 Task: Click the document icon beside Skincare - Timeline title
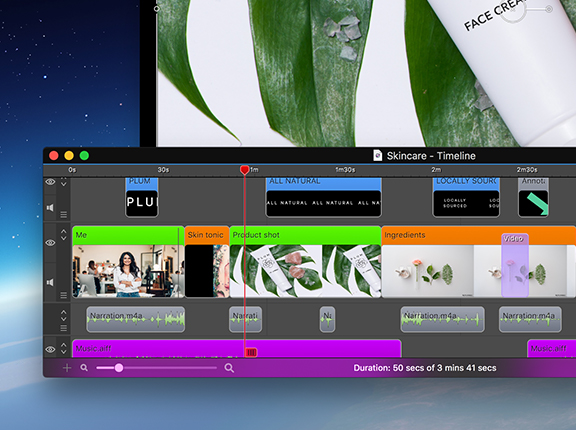pyautogui.click(x=377, y=156)
